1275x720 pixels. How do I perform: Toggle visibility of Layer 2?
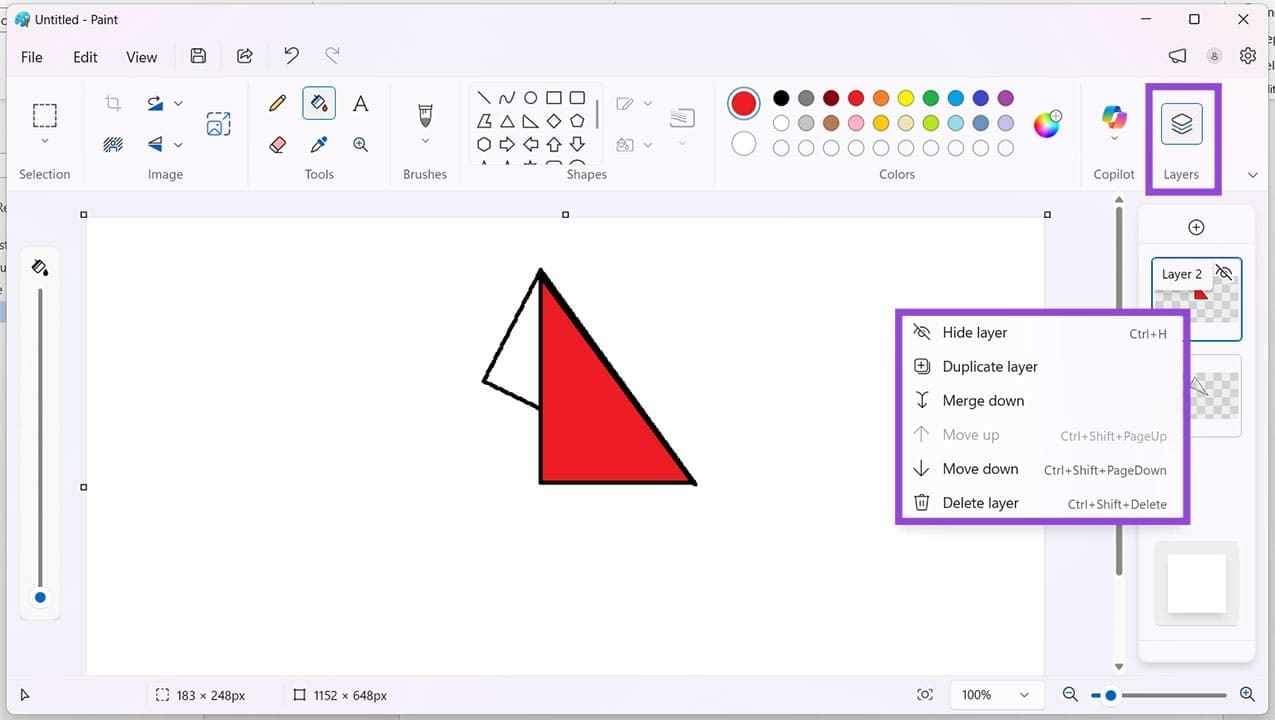pyautogui.click(x=1223, y=272)
